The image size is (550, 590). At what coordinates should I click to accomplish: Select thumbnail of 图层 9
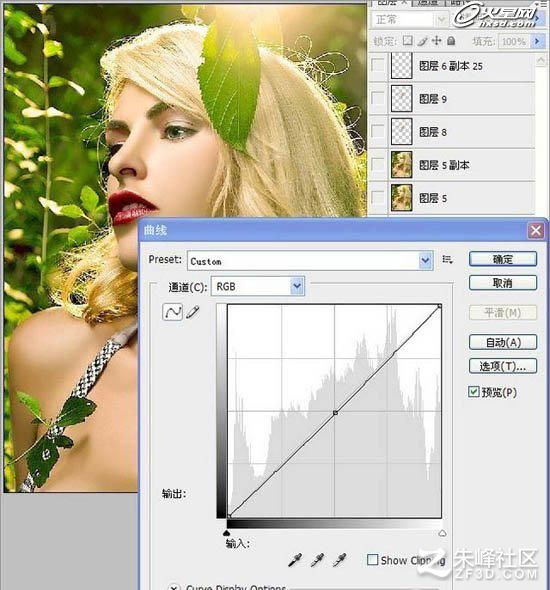[401, 99]
